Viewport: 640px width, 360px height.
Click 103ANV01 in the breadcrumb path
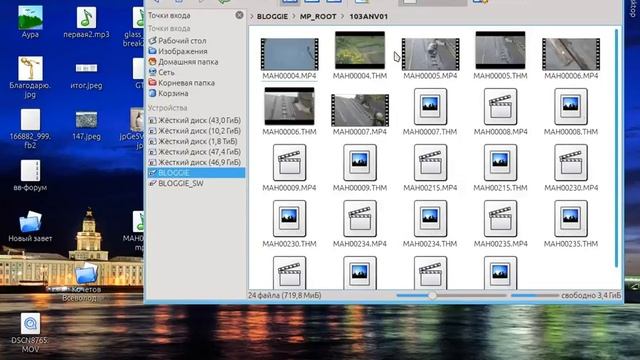pos(369,17)
